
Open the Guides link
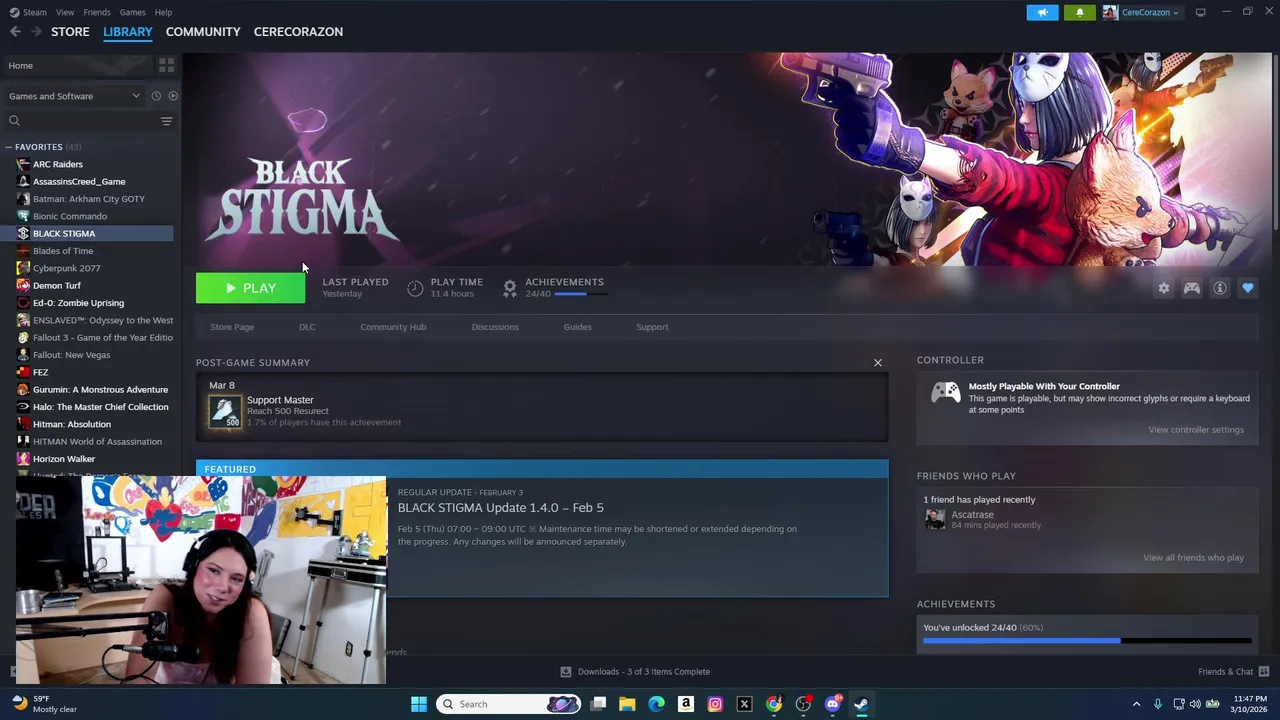[x=577, y=327]
